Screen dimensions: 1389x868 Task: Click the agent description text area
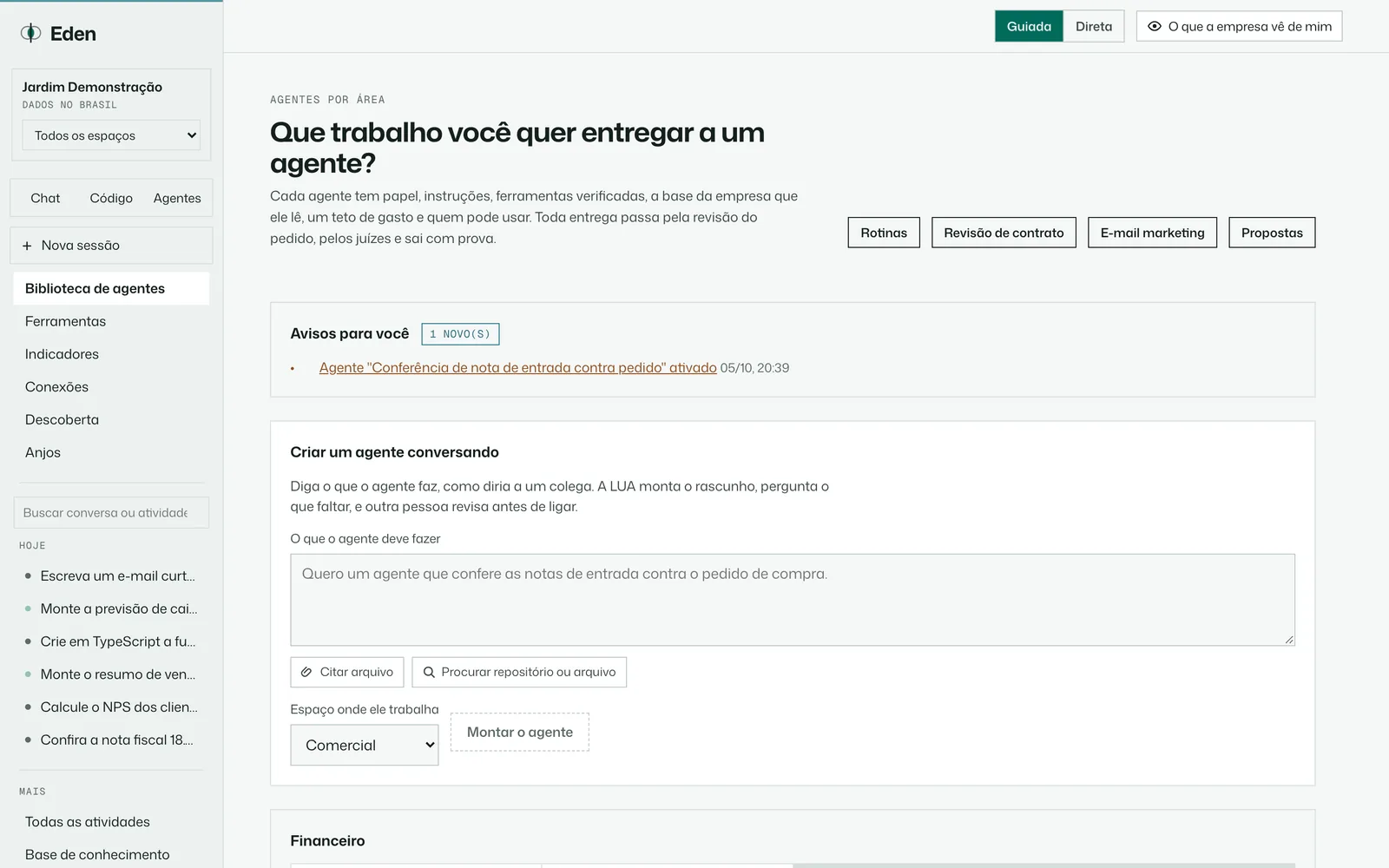pyautogui.click(x=793, y=600)
